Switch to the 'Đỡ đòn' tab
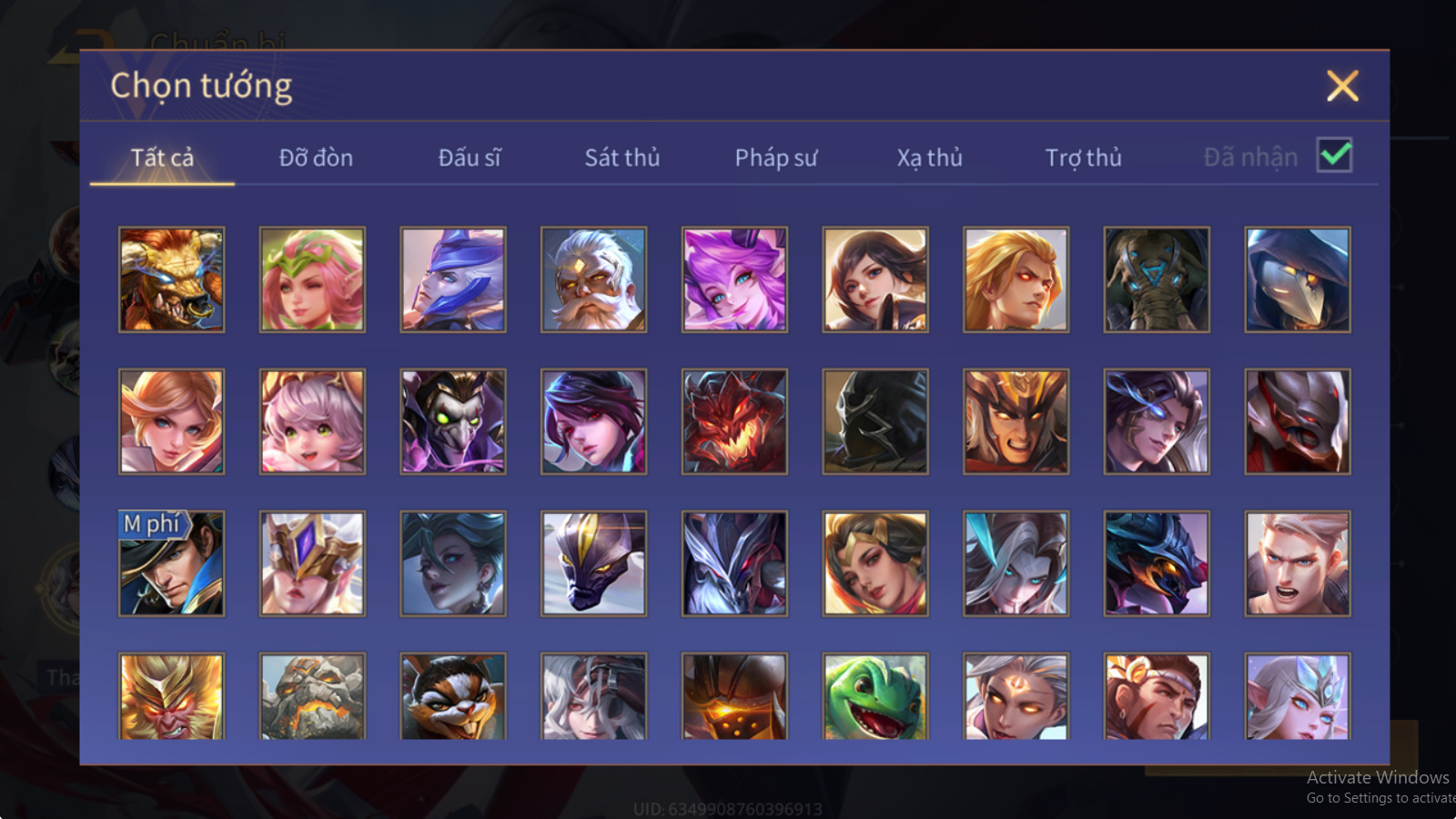1456x819 pixels. [316, 157]
